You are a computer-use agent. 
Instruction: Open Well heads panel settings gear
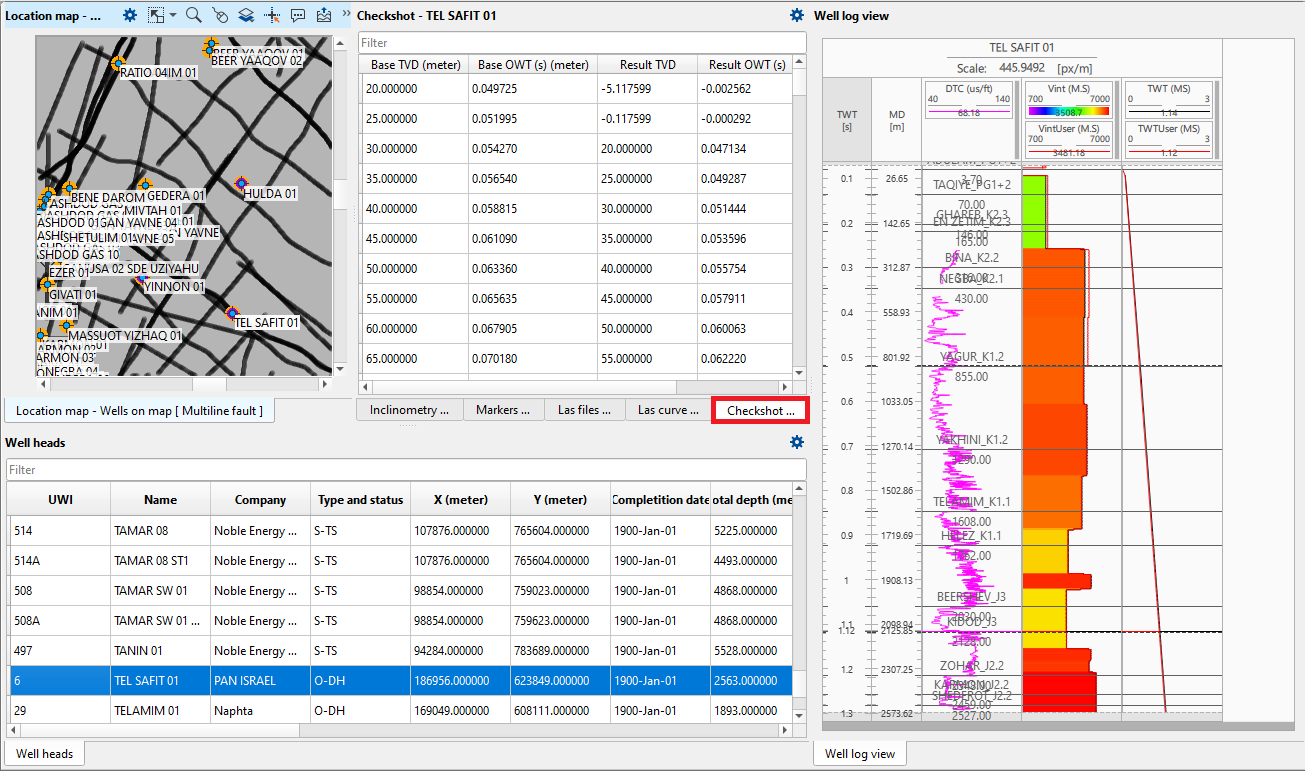796,442
